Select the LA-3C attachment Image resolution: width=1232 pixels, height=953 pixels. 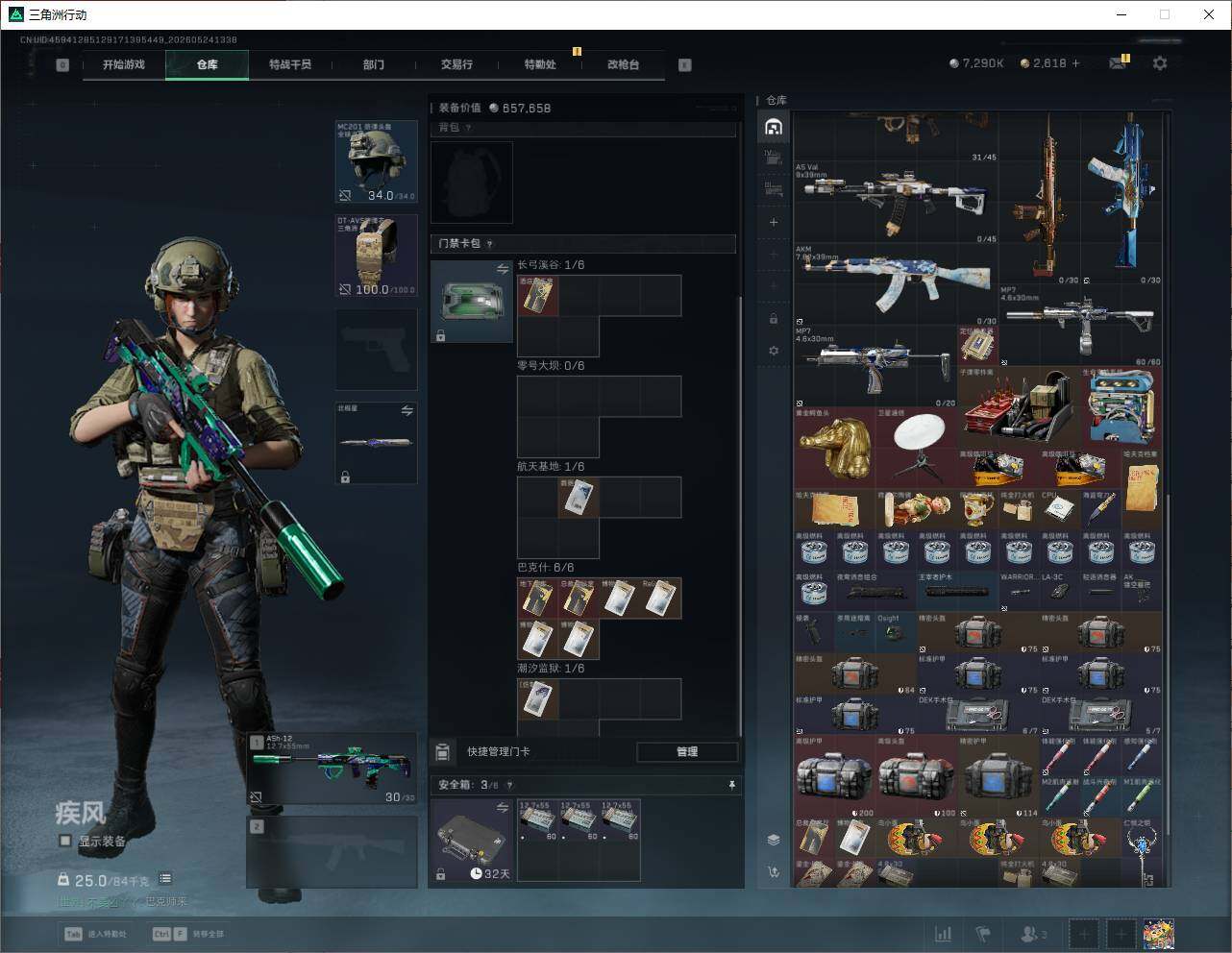click(x=1059, y=591)
